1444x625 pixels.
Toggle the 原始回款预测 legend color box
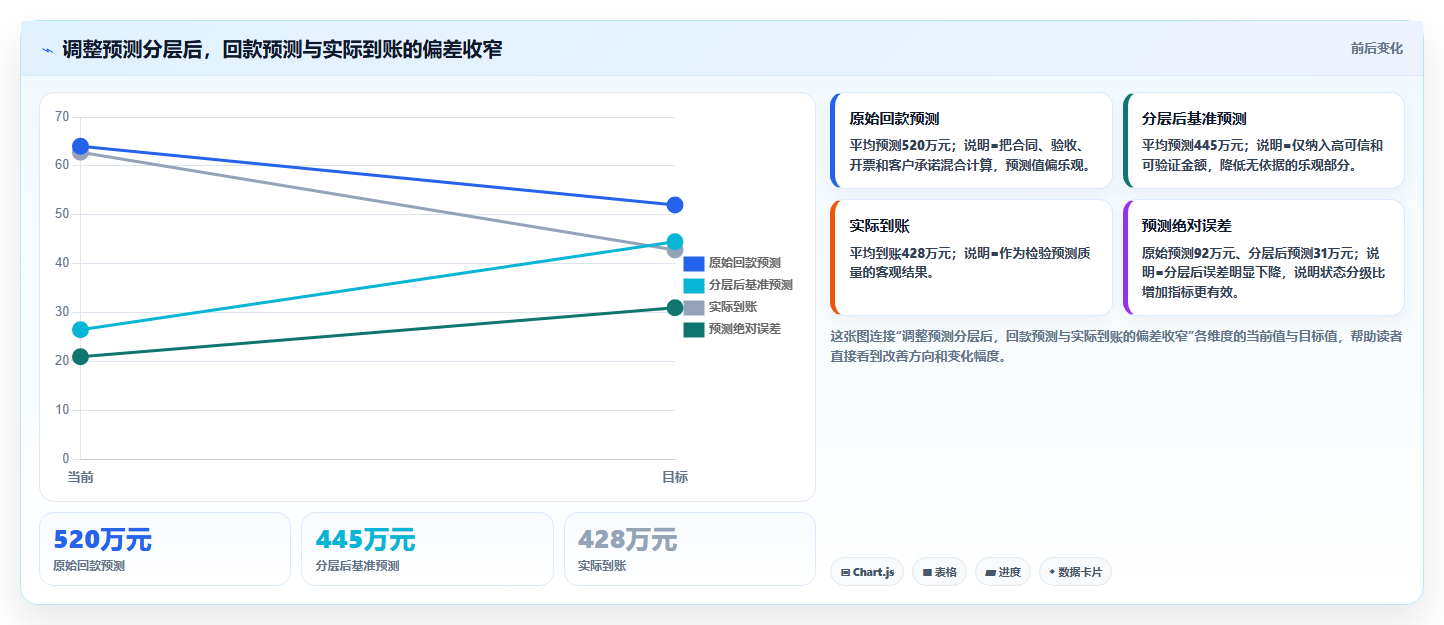tap(694, 264)
